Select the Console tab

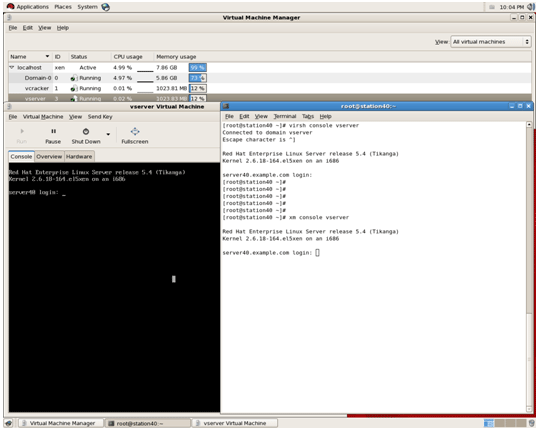click(x=21, y=156)
